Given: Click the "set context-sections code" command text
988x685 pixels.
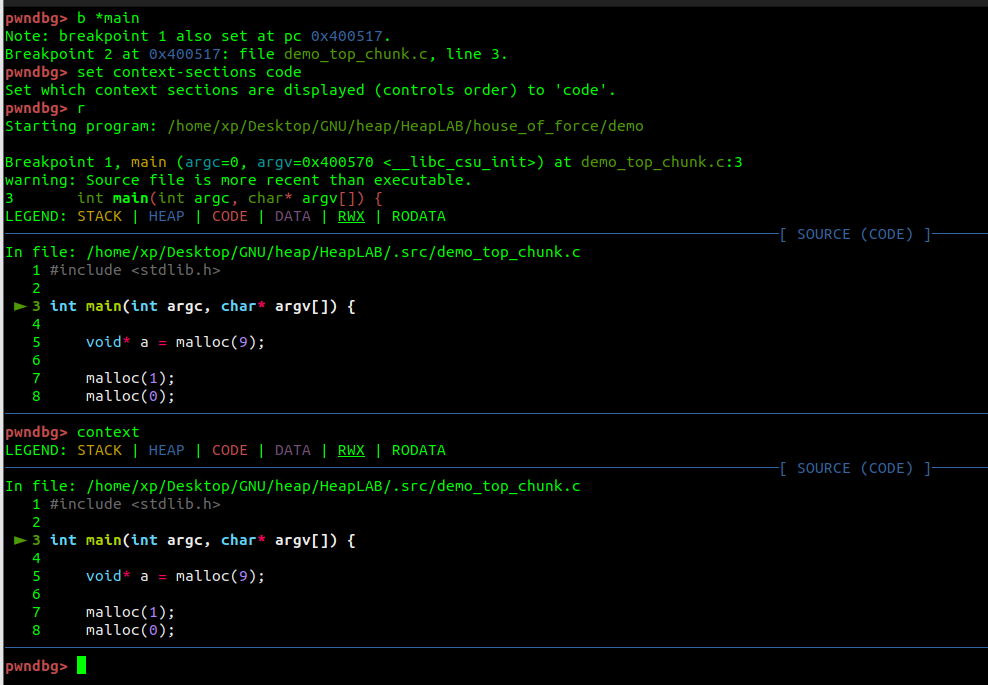Looking at the screenshot, I should pos(189,72).
